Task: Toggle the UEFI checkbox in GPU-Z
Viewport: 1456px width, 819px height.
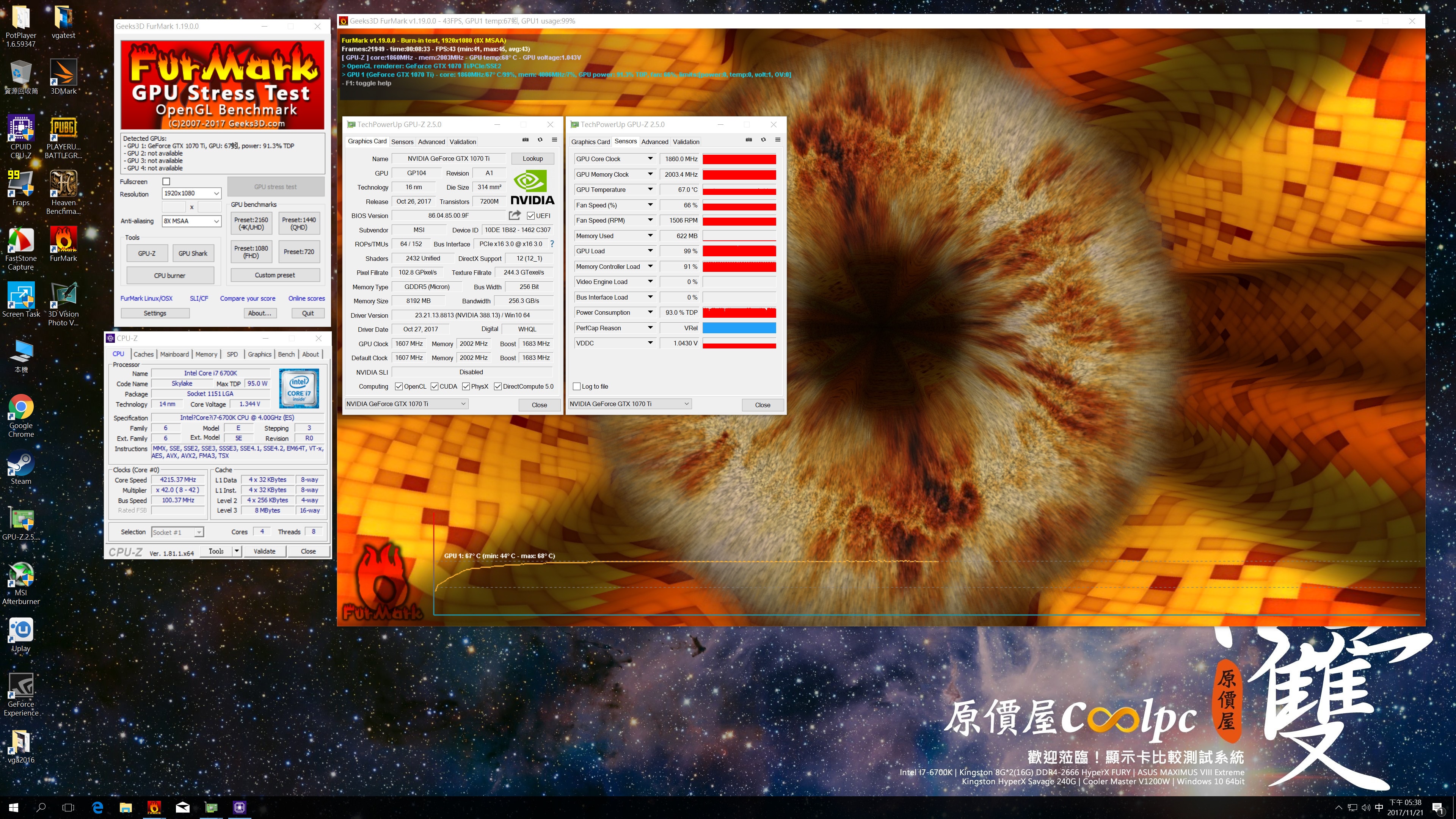Action: coord(531,215)
